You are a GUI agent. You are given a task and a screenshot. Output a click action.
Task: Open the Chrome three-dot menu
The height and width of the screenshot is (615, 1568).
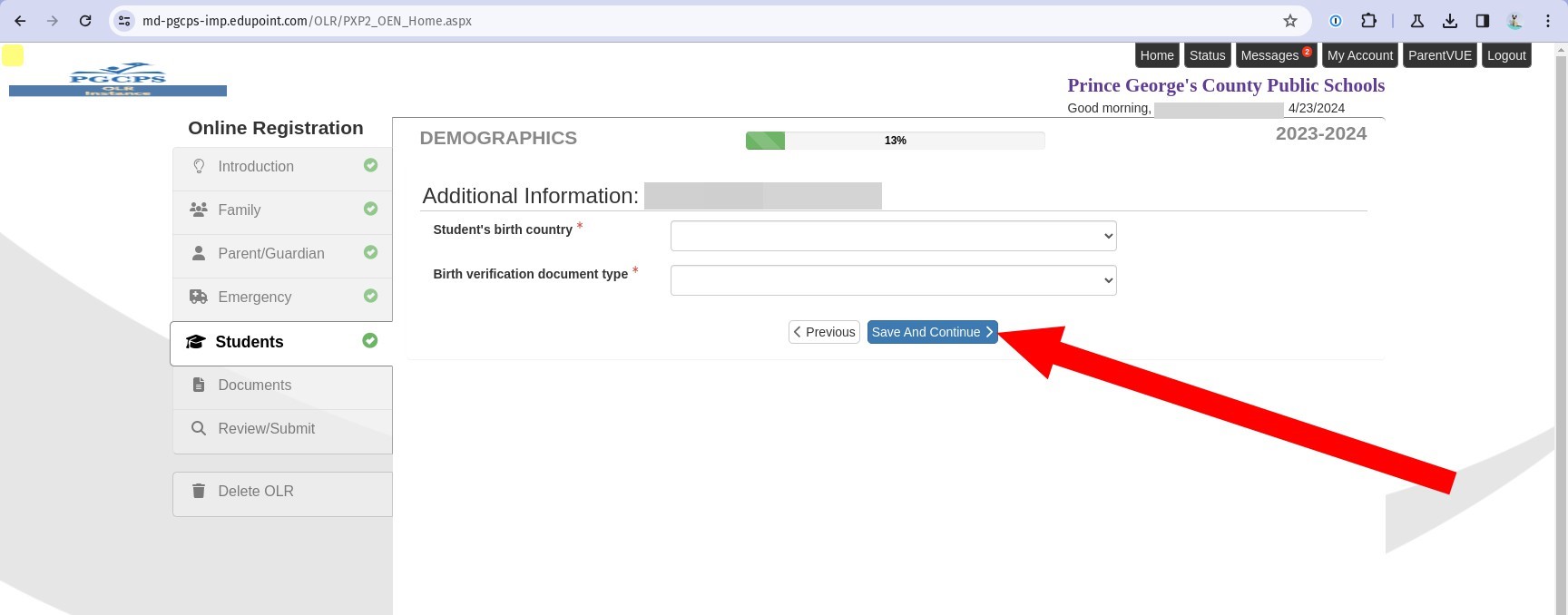point(1548,21)
